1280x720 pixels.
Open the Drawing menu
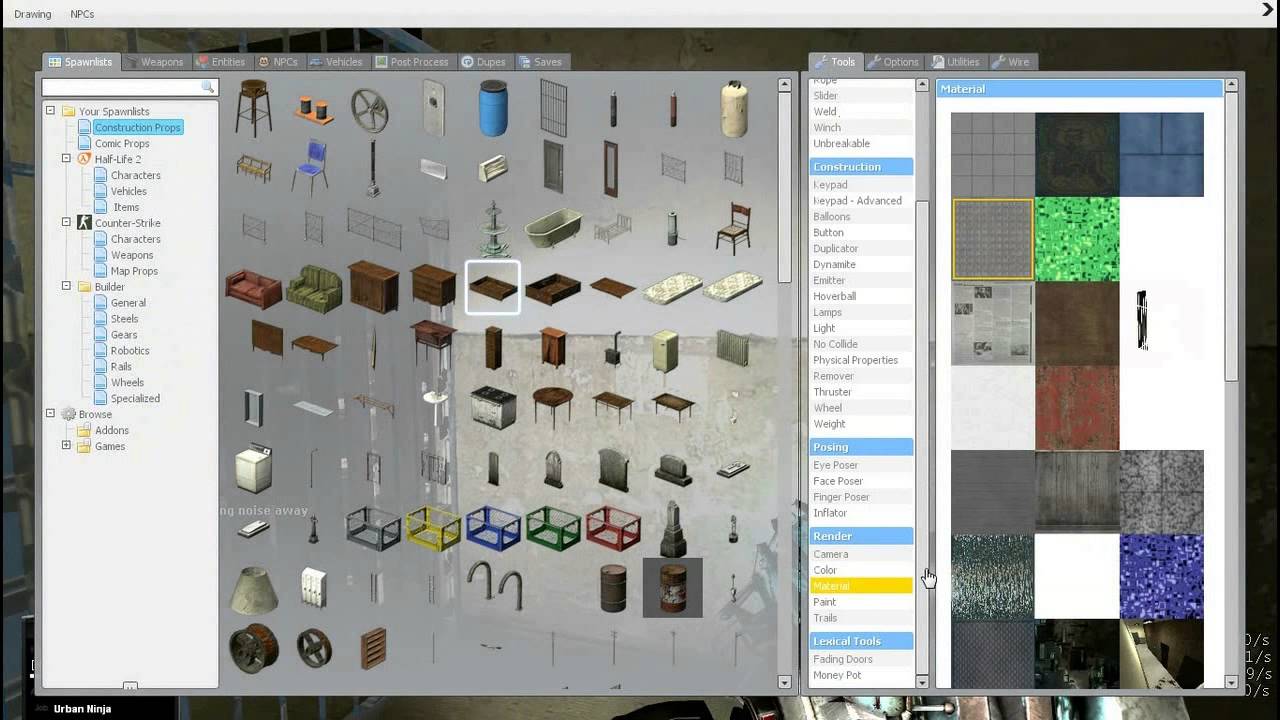[x=33, y=14]
